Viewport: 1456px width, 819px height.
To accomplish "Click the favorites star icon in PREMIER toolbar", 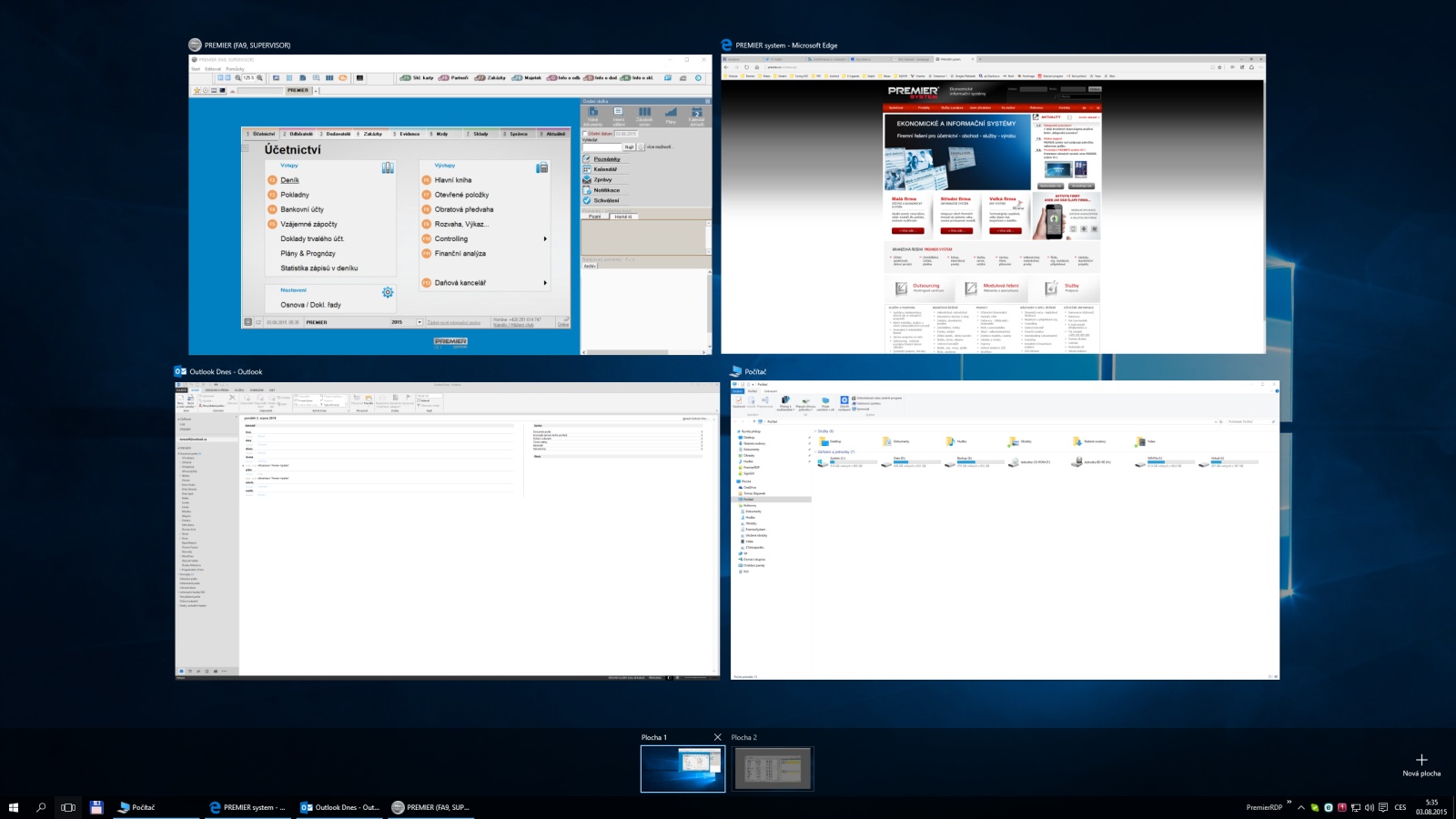I will pyautogui.click(x=197, y=90).
